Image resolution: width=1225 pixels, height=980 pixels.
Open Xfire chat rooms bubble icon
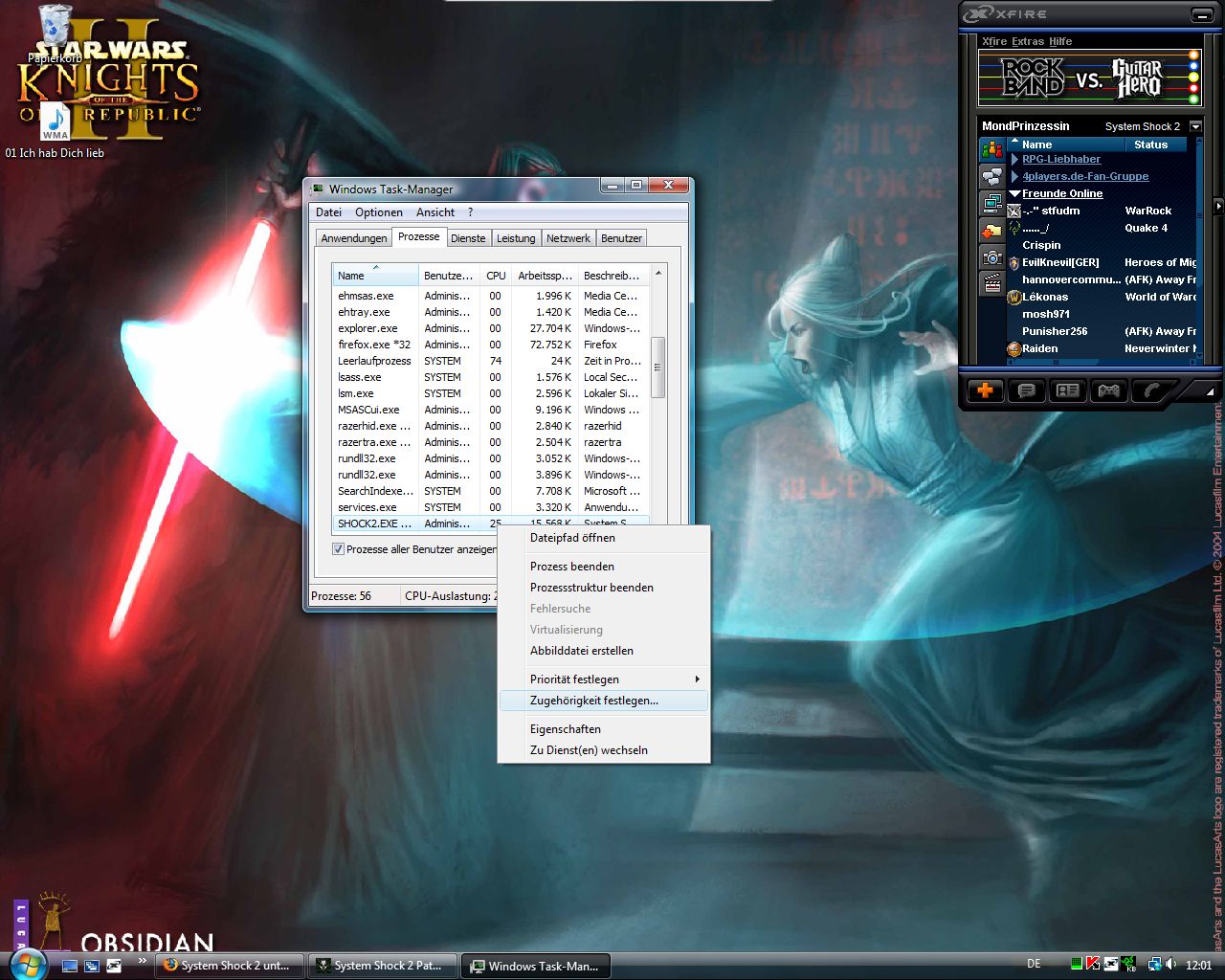click(x=991, y=177)
